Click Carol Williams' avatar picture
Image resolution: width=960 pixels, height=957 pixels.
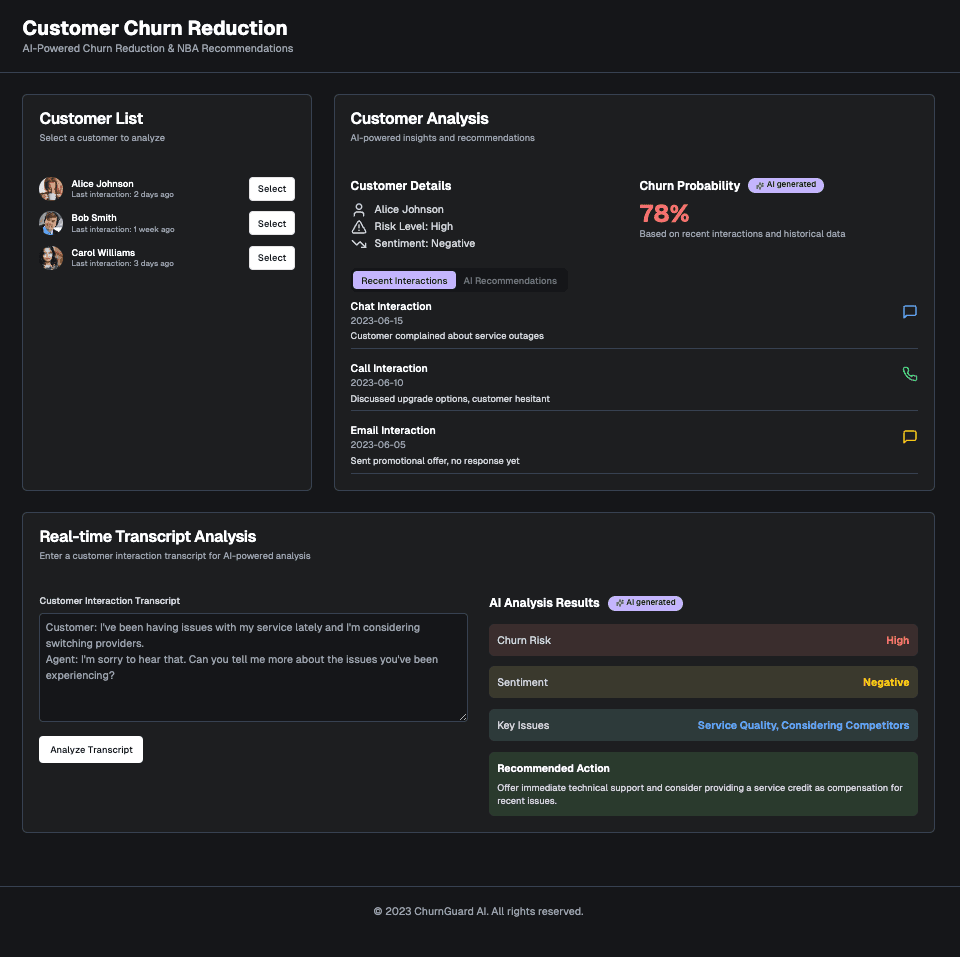(x=51, y=258)
